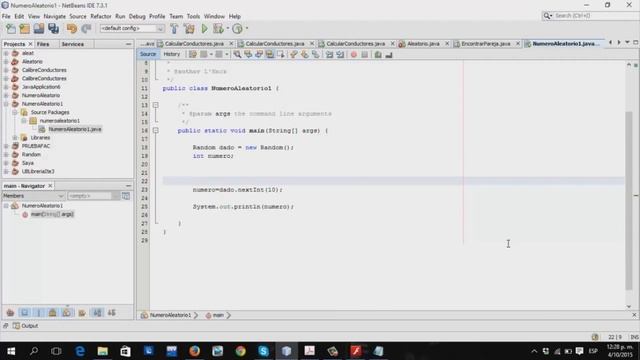Open Skype from the taskbar

263,351
